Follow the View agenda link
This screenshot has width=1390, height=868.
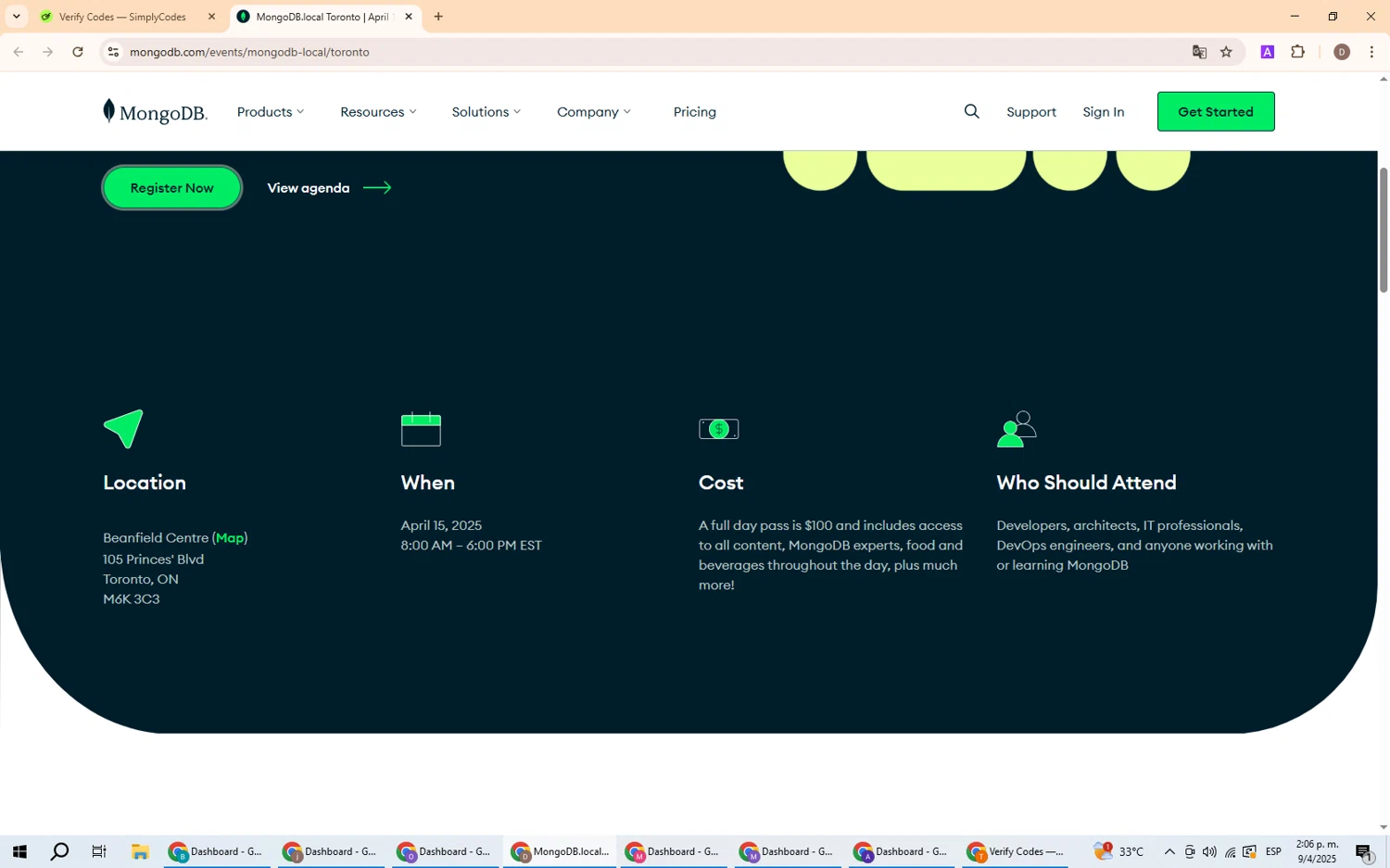pos(309,188)
